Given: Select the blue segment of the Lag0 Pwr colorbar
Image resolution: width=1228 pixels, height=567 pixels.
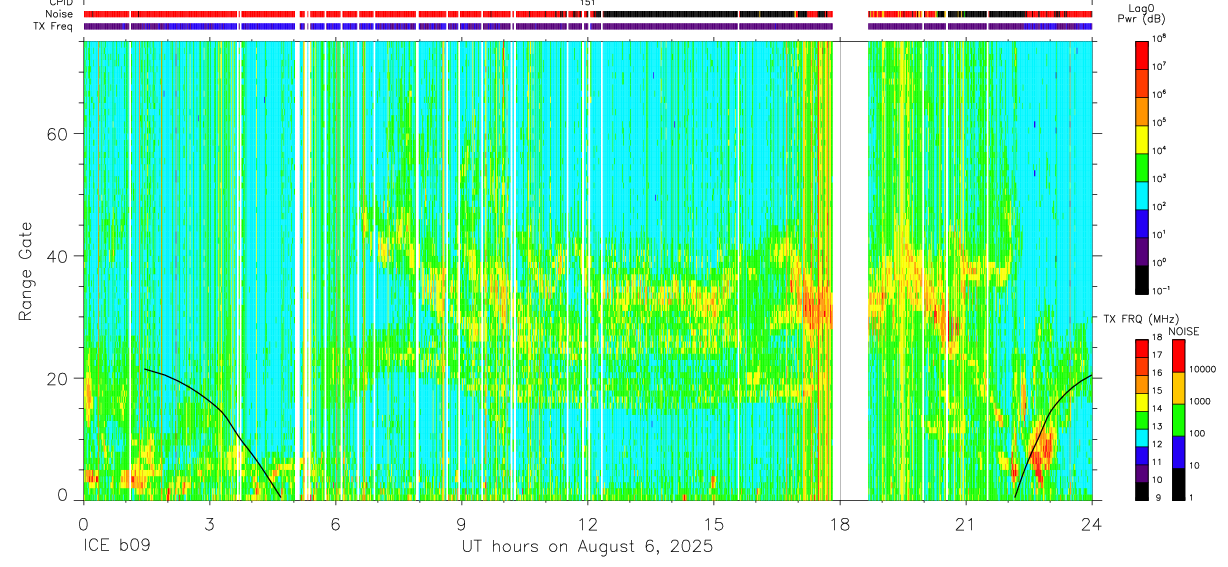Looking at the screenshot, I should tap(1143, 222).
